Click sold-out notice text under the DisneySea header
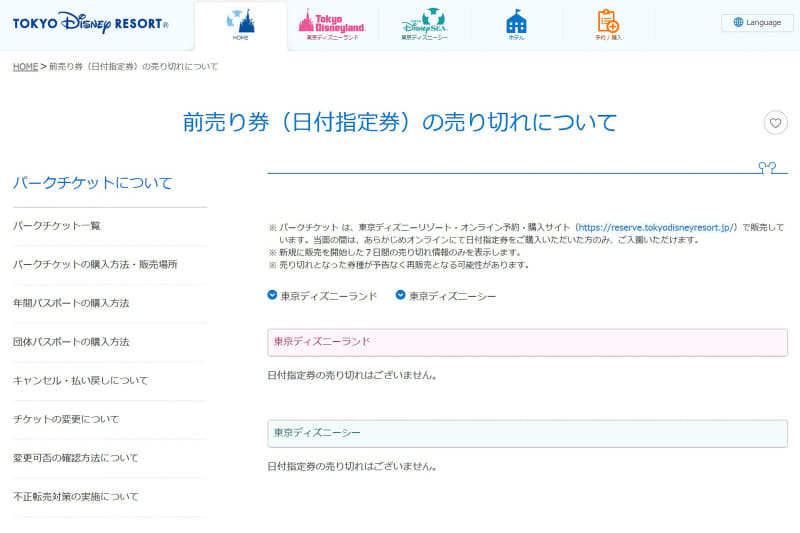This screenshot has height=533, width=800. click(352, 466)
